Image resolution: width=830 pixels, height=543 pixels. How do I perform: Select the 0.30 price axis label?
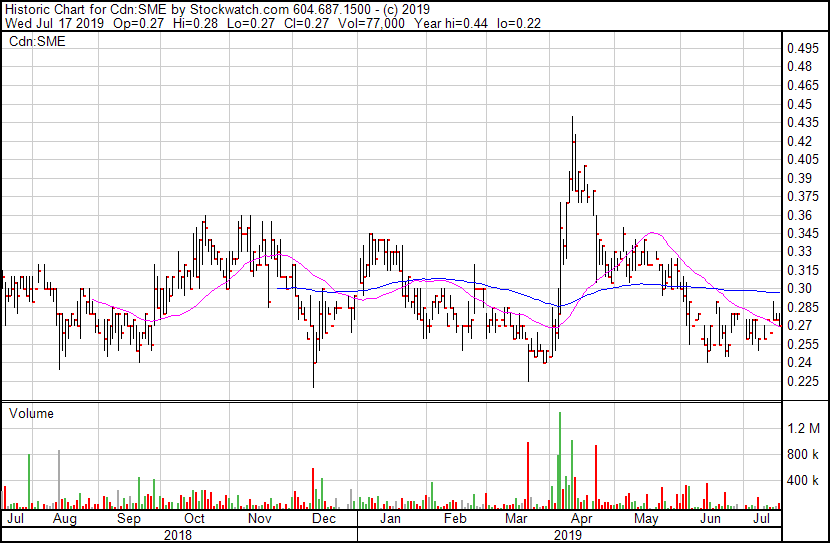click(799, 288)
